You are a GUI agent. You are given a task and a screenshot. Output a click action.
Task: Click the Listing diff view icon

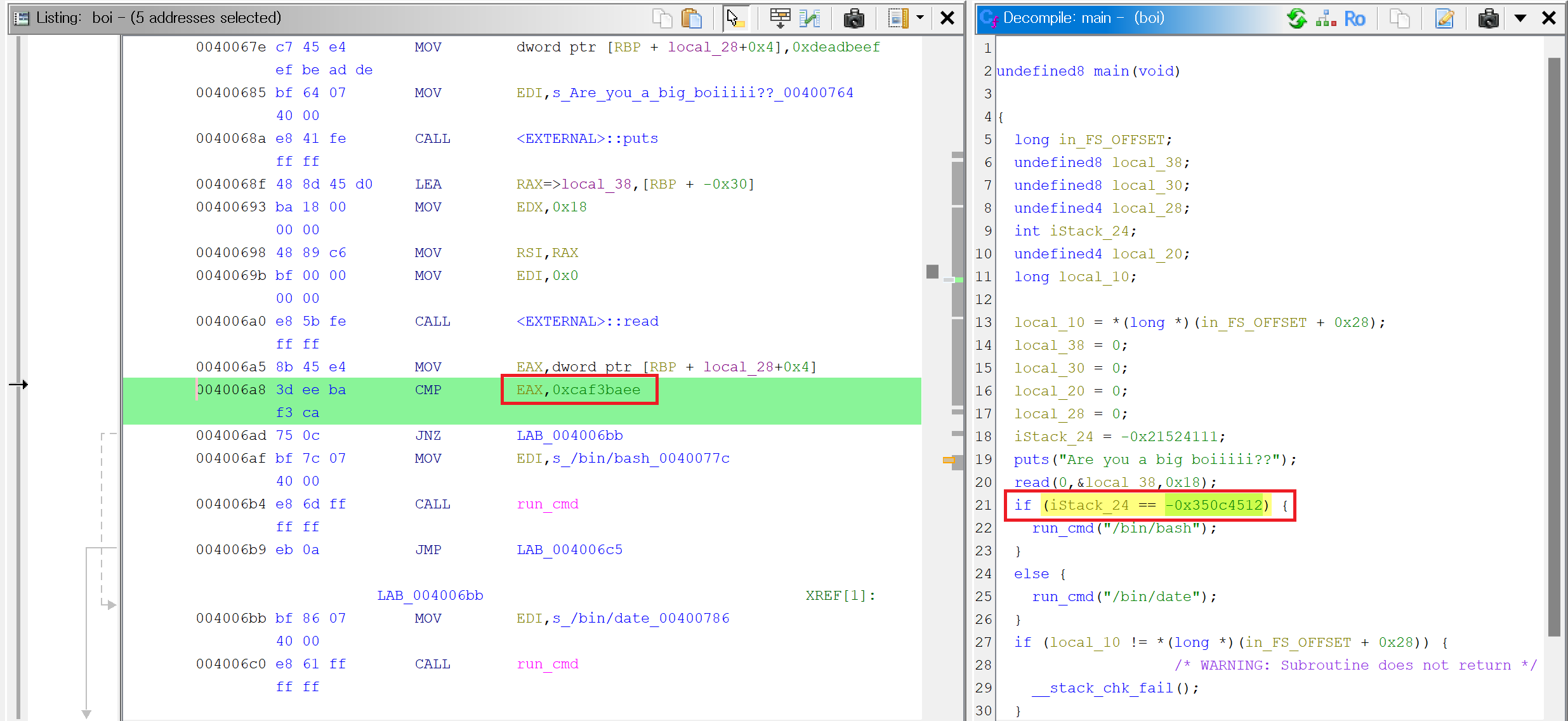(x=810, y=18)
